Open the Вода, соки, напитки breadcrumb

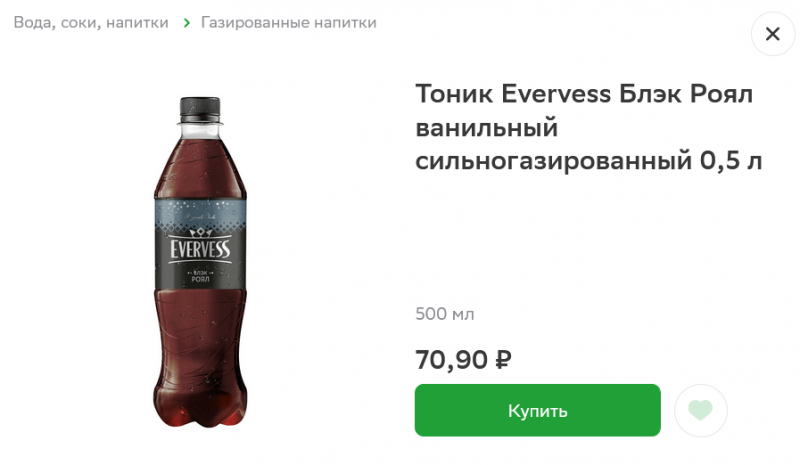[x=91, y=23]
